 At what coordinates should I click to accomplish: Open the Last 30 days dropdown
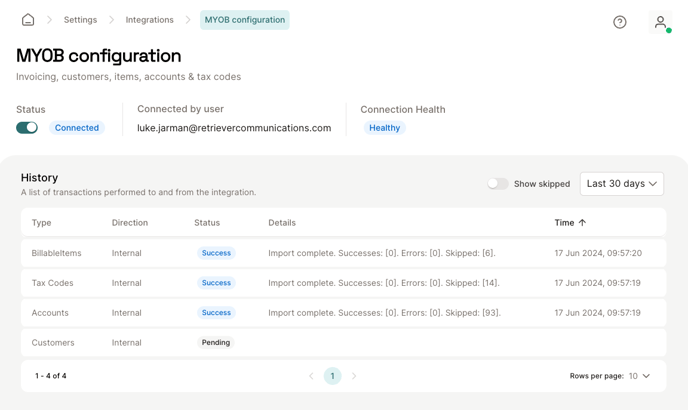(622, 183)
